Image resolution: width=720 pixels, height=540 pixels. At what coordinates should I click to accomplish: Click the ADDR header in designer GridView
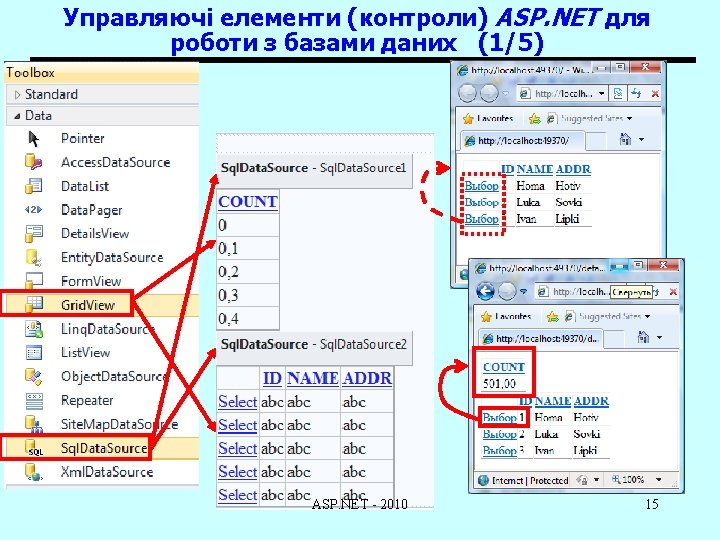click(x=367, y=378)
